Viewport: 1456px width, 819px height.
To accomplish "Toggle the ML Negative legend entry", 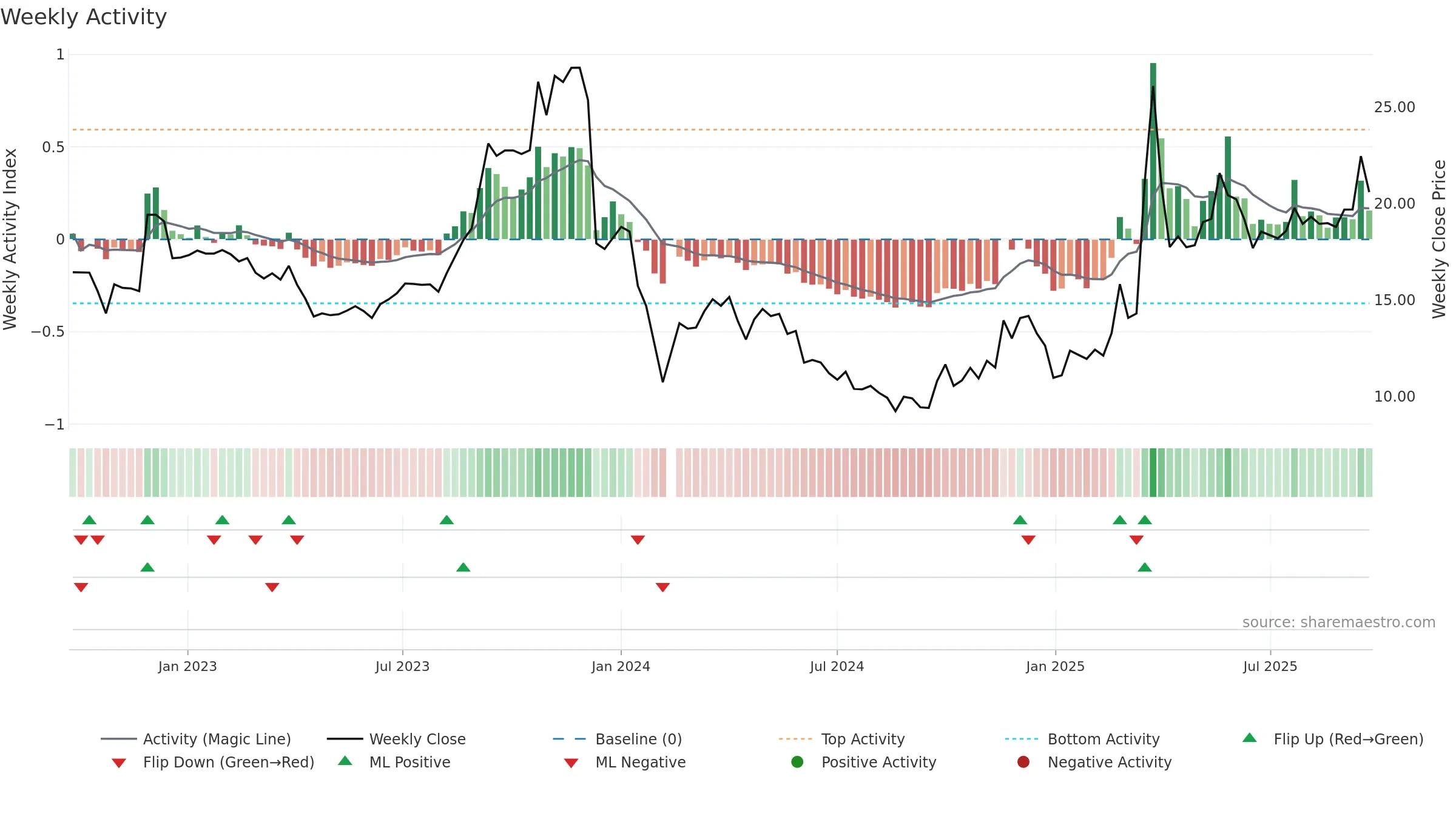I will [624, 762].
